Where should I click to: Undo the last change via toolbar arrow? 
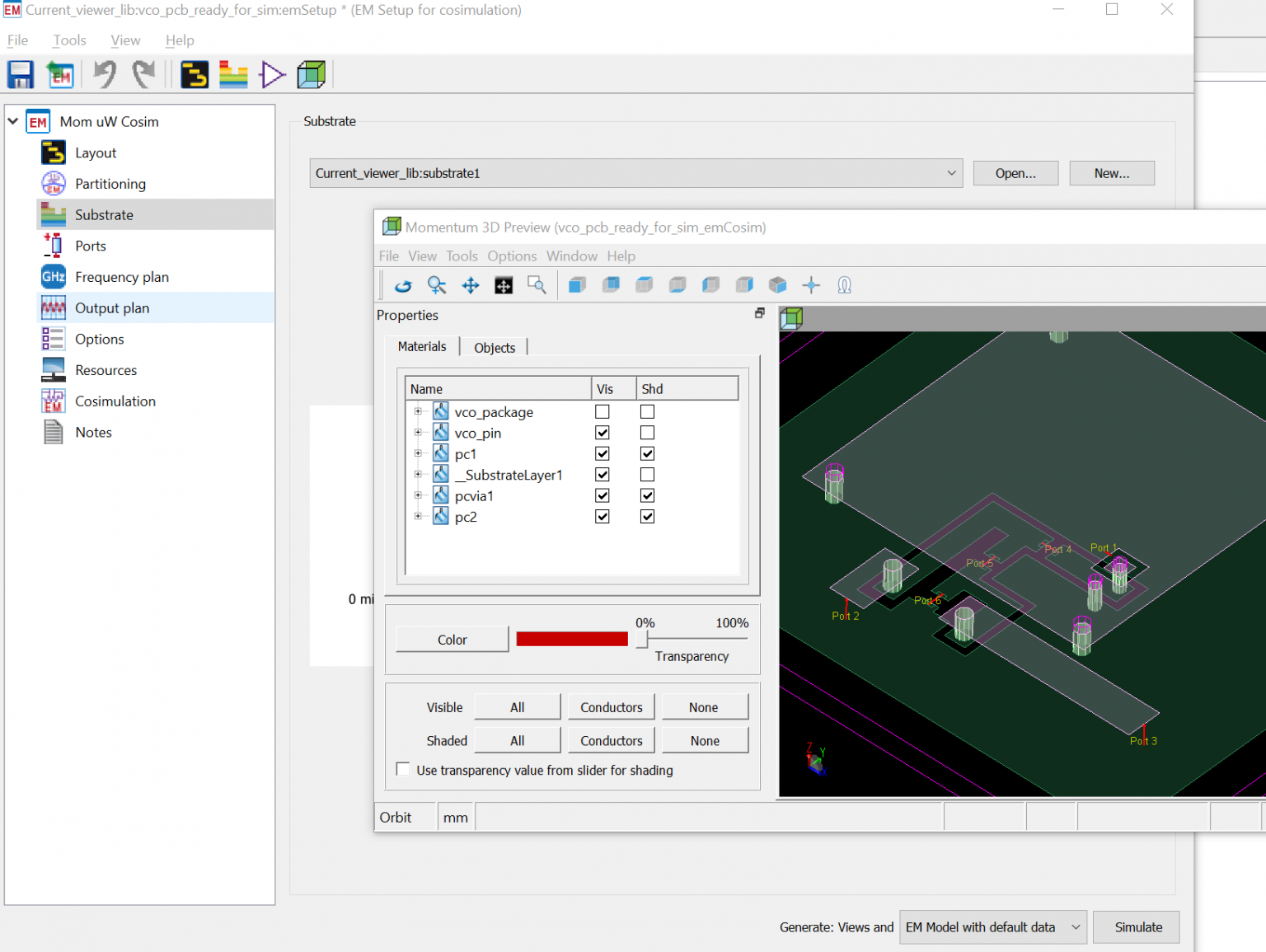tap(104, 74)
